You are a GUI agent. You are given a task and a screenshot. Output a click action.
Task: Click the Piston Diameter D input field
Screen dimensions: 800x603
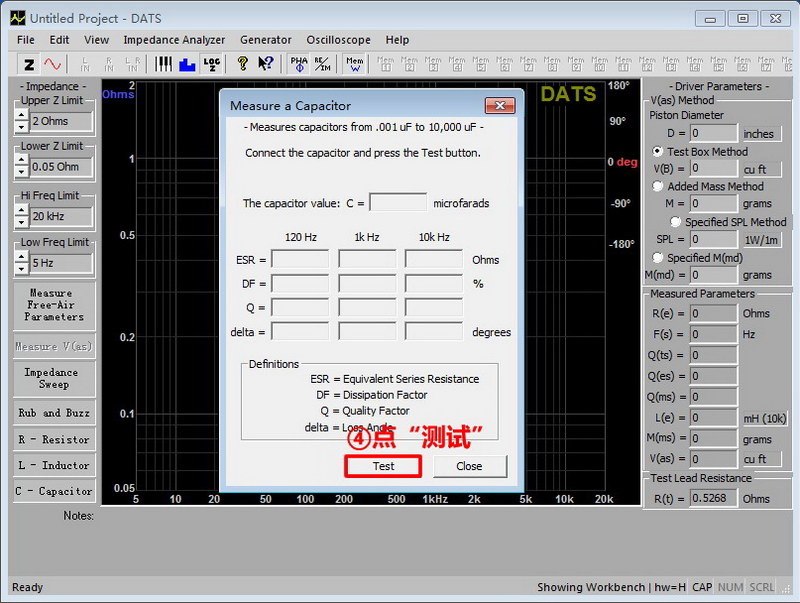point(713,133)
